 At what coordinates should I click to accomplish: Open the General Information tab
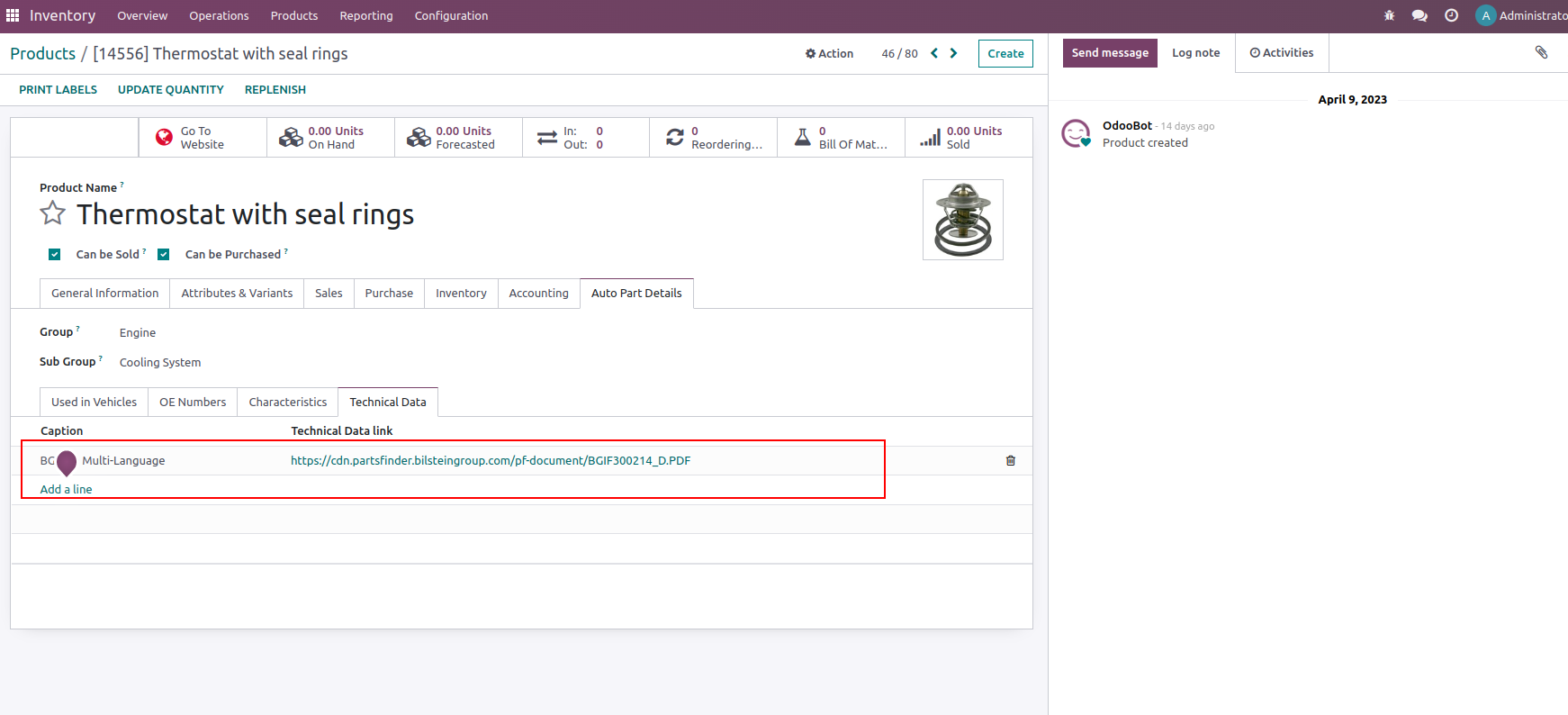coord(104,293)
